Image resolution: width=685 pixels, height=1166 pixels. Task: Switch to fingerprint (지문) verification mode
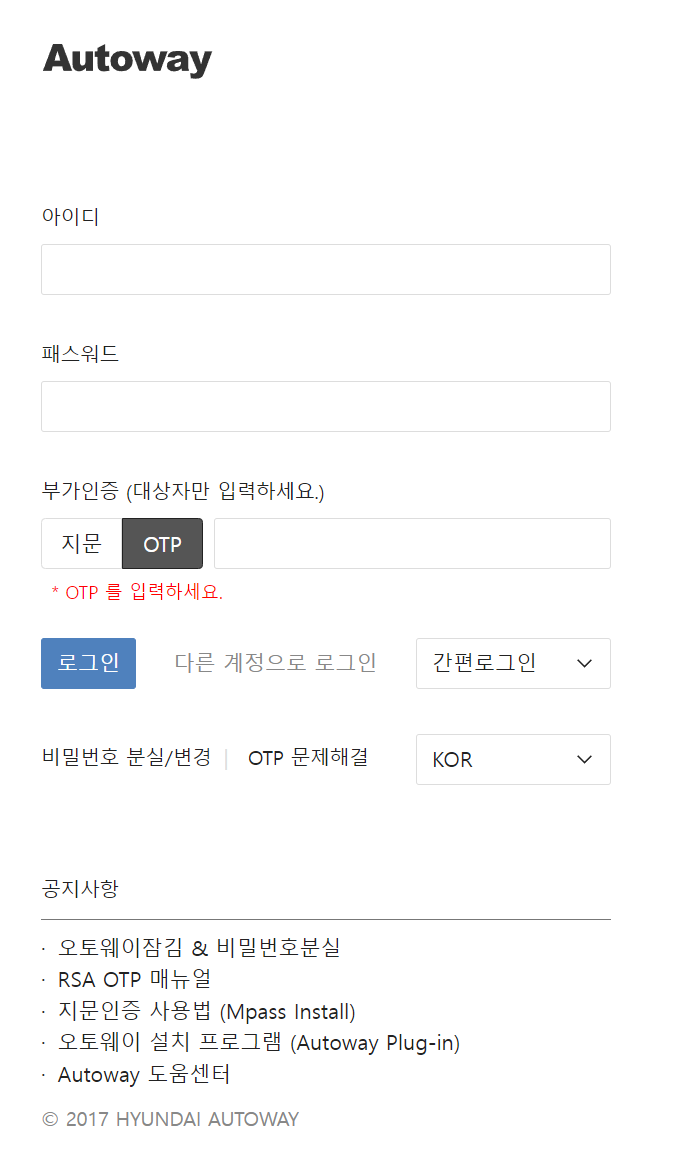[x=80, y=543]
